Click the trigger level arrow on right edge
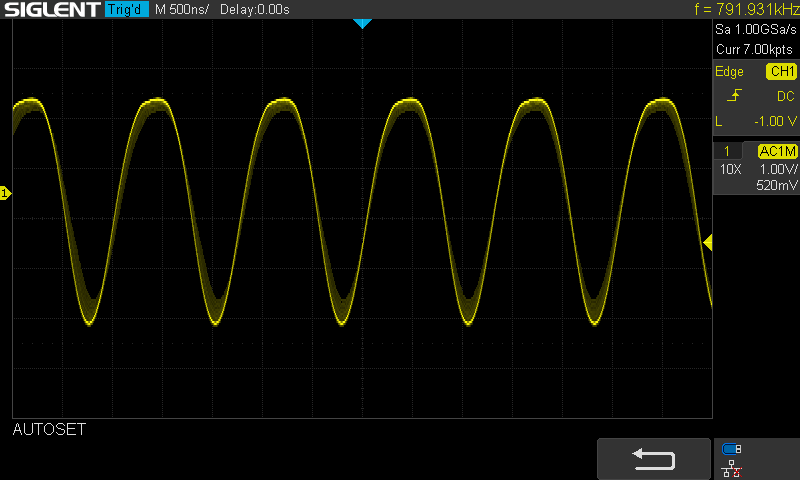800x480 pixels. pos(707,243)
